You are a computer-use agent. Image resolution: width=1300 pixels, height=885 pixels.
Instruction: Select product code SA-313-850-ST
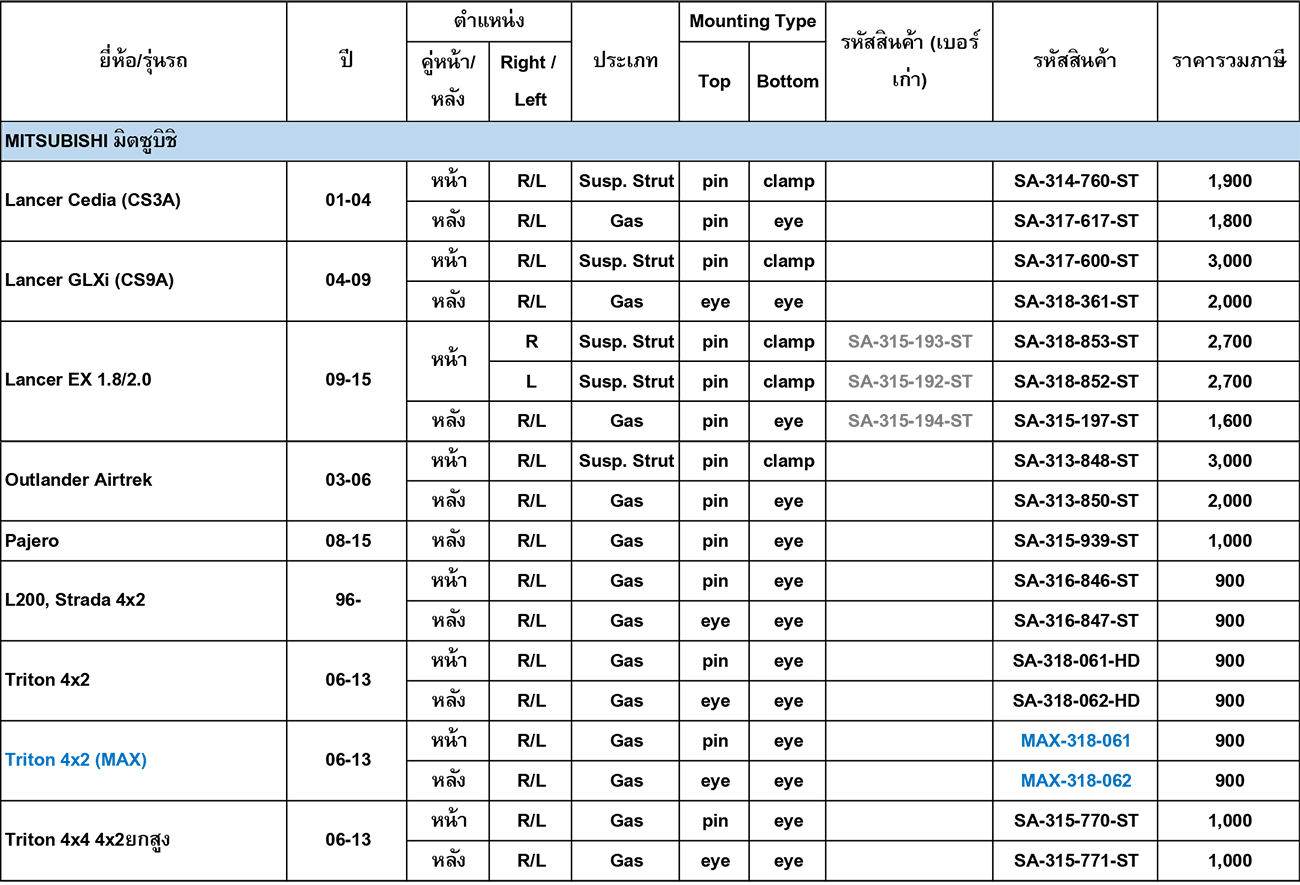click(x=1076, y=501)
